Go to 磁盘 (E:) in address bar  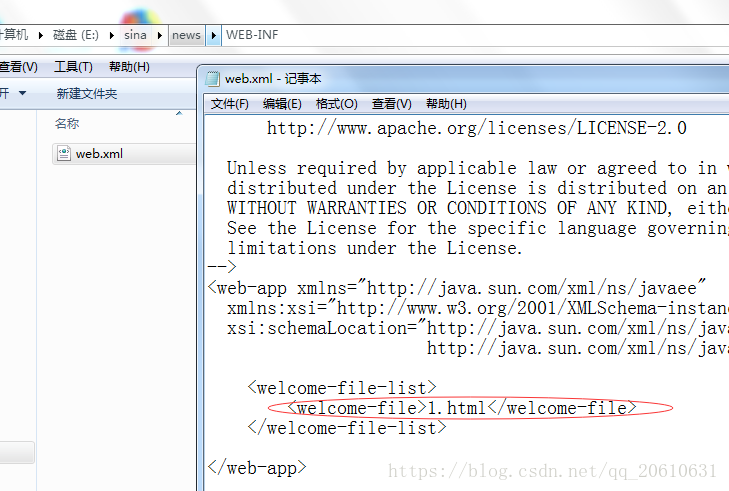pyautogui.click(x=76, y=35)
